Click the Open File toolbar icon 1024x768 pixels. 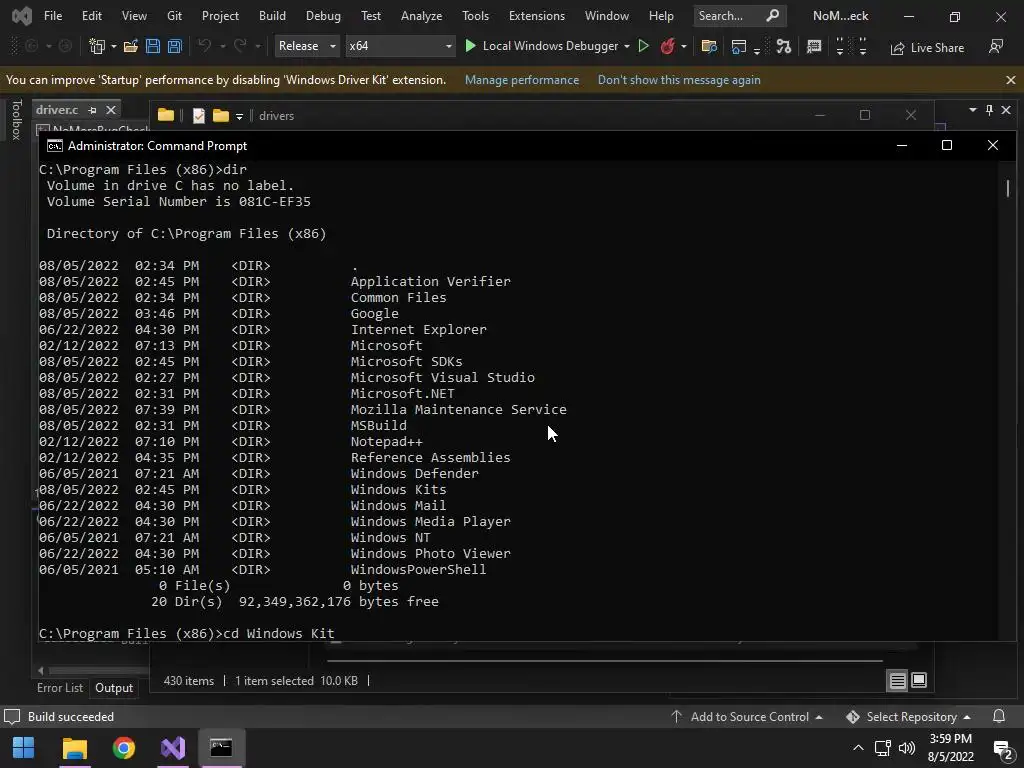coord(131,46)
